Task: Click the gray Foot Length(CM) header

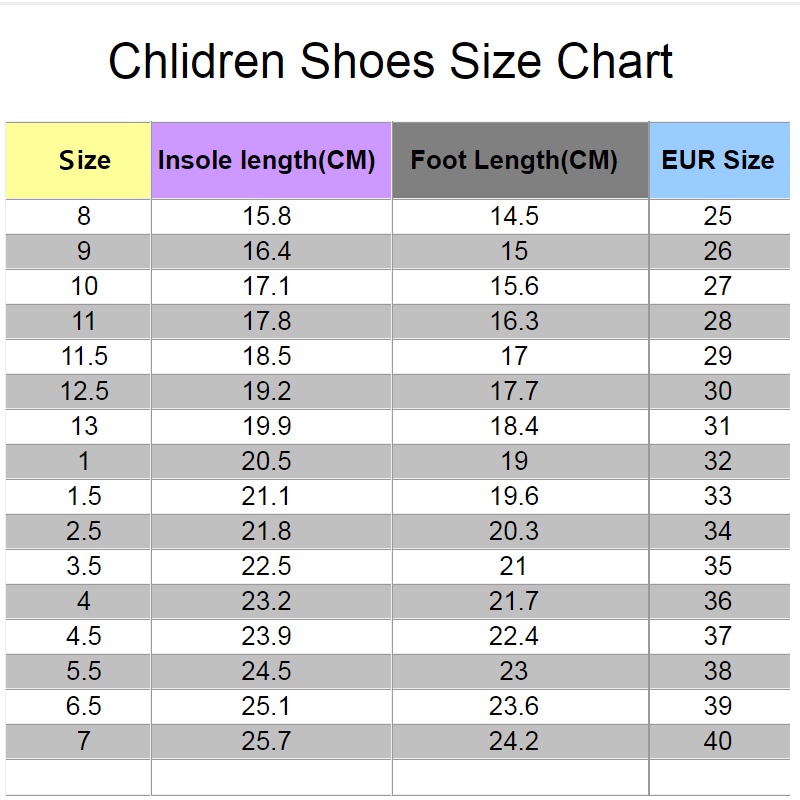Action: pyautogui.click(x=520, y=161)
